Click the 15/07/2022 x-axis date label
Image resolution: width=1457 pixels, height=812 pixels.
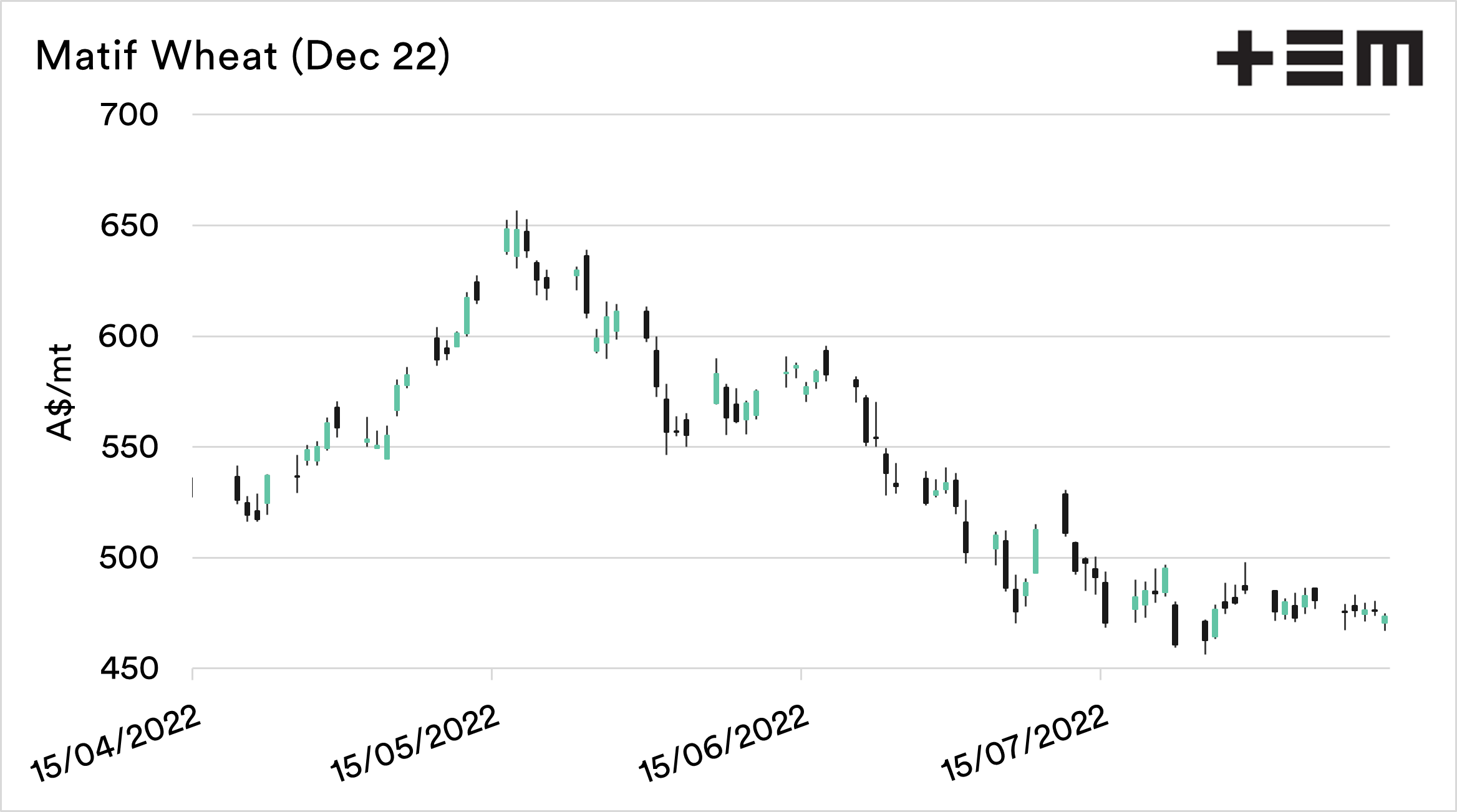1024,743
